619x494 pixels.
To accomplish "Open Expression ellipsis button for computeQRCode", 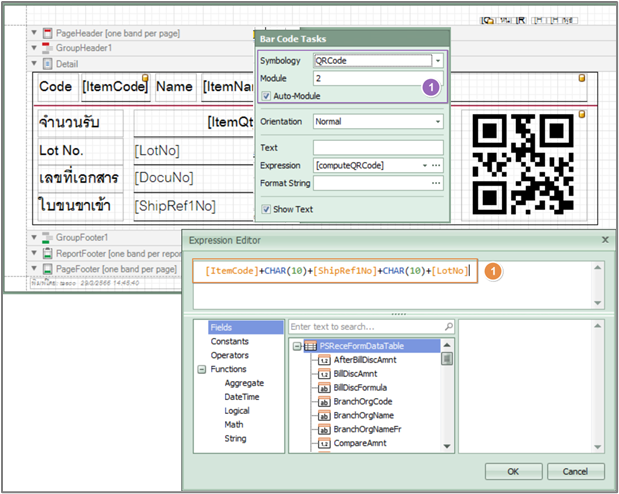I will pyautogui.click(x=436, y=164).
